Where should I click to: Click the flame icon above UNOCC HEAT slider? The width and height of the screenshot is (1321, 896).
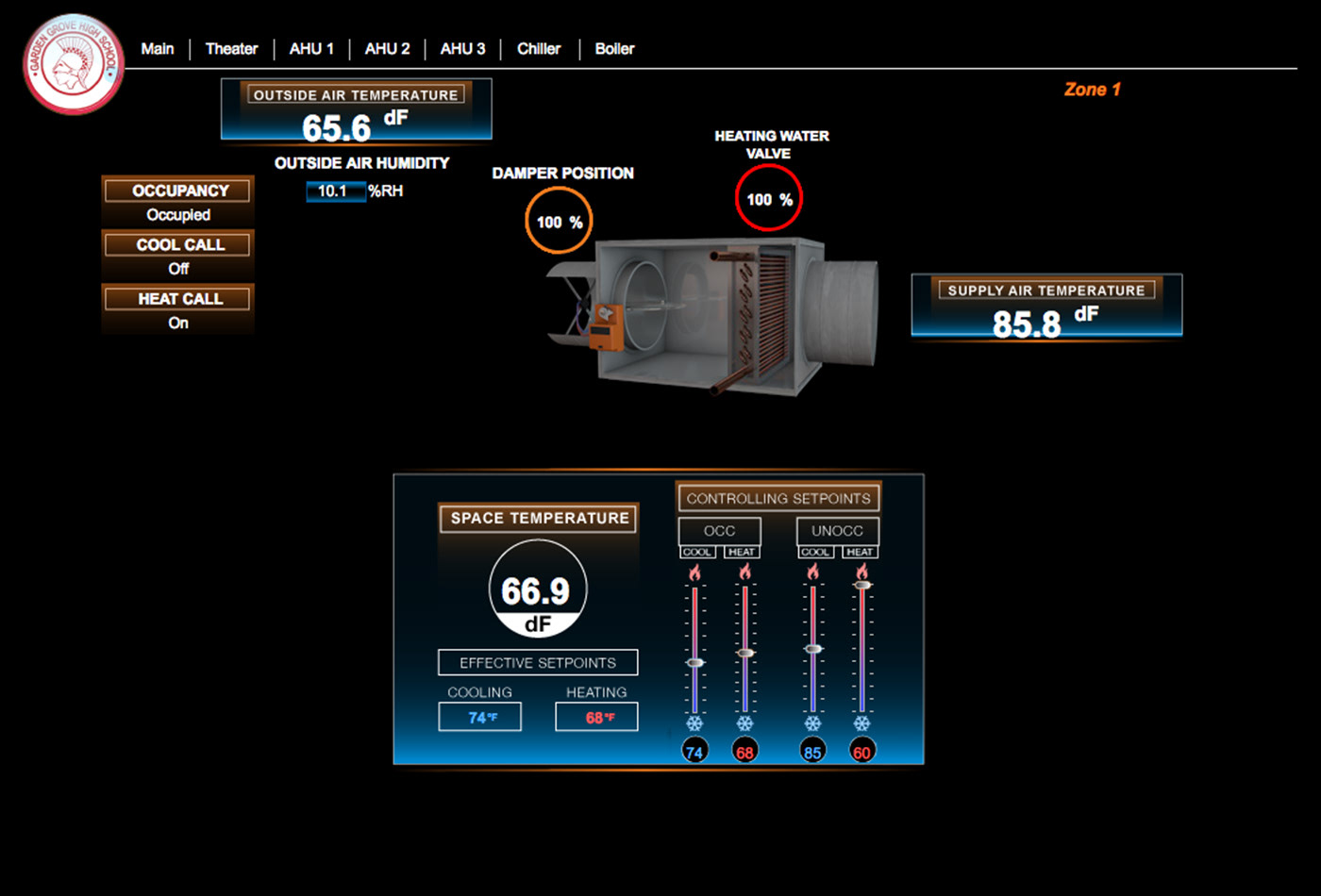pos(862,572)
